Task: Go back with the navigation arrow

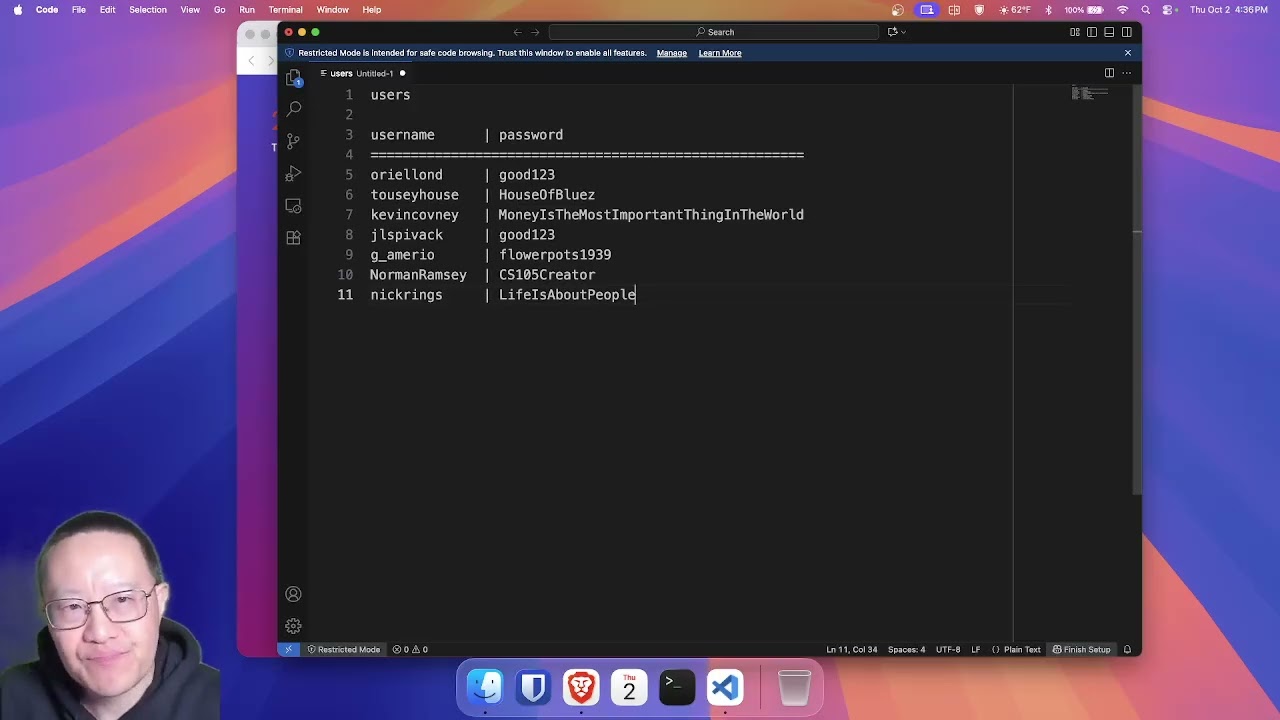Action: pos(517,32)
